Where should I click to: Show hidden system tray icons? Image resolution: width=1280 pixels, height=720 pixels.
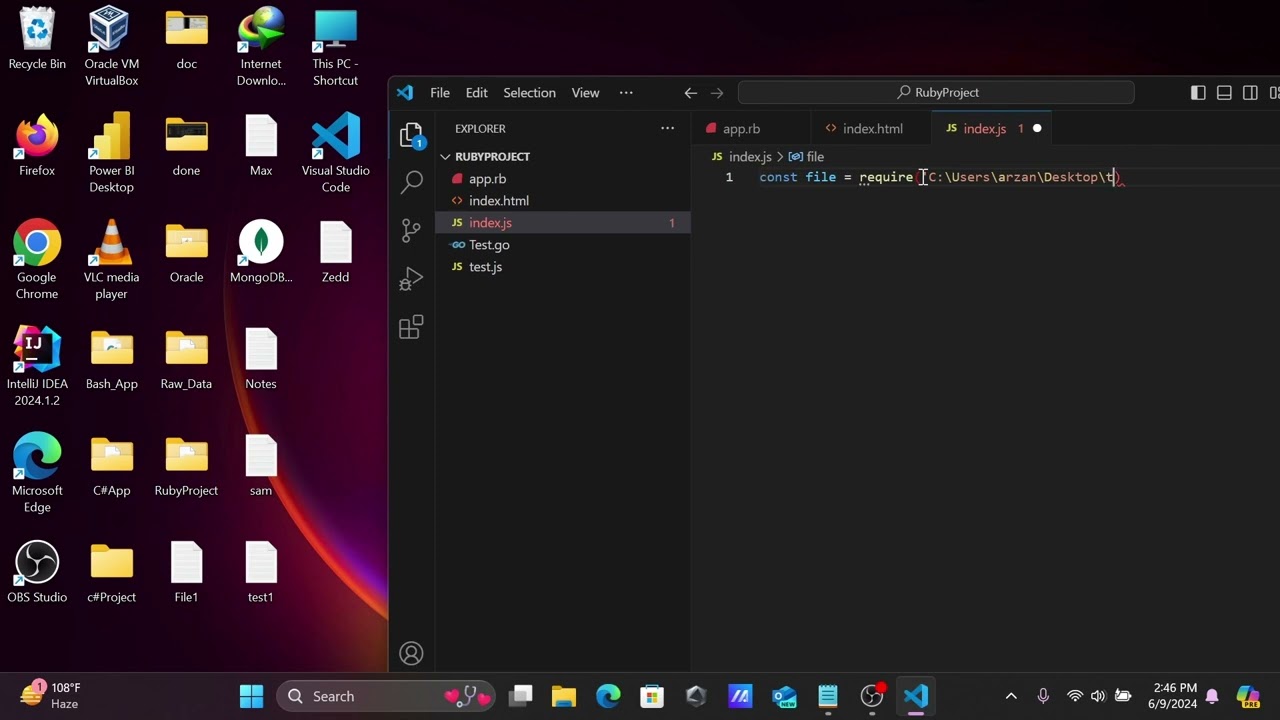1011,696
